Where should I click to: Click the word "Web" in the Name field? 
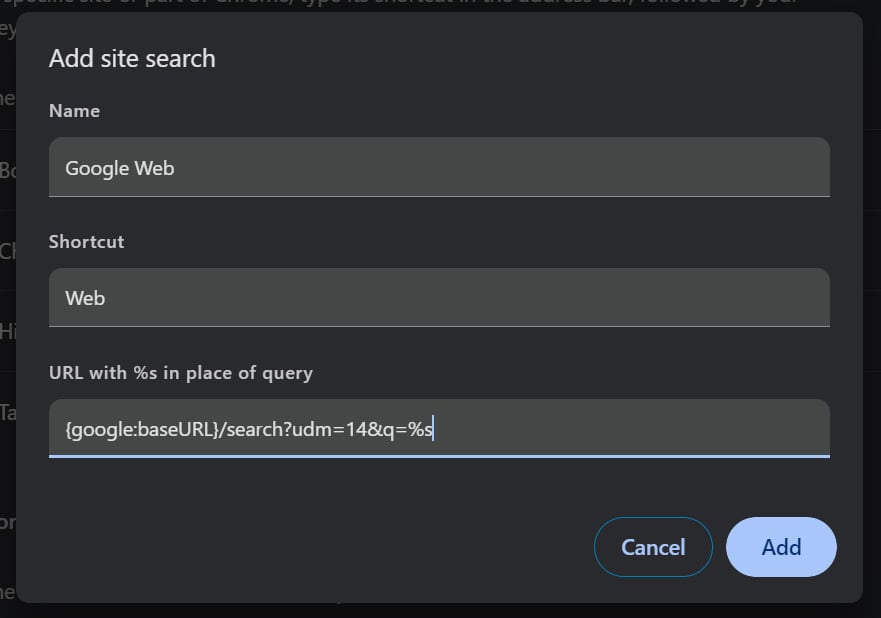click(155, 168)
